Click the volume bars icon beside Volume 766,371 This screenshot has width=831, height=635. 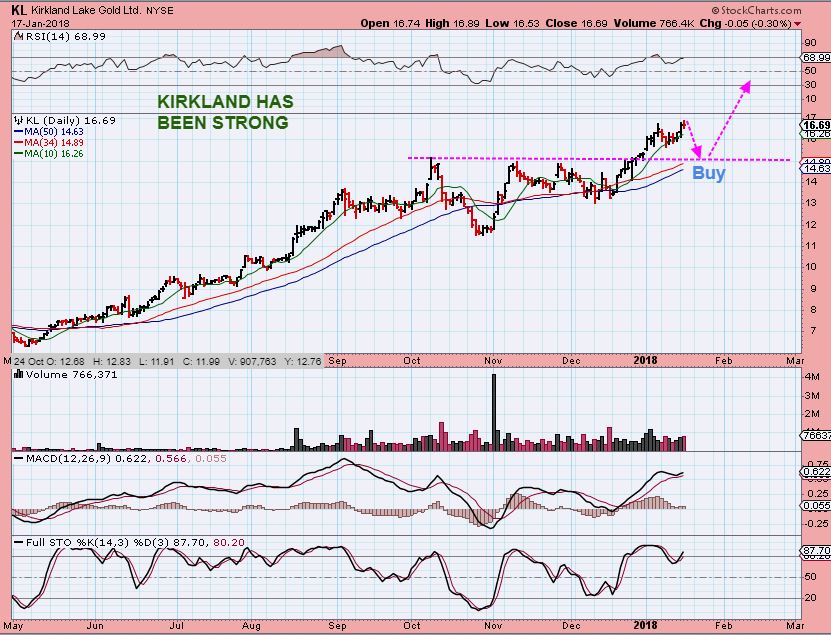[19, 374]
